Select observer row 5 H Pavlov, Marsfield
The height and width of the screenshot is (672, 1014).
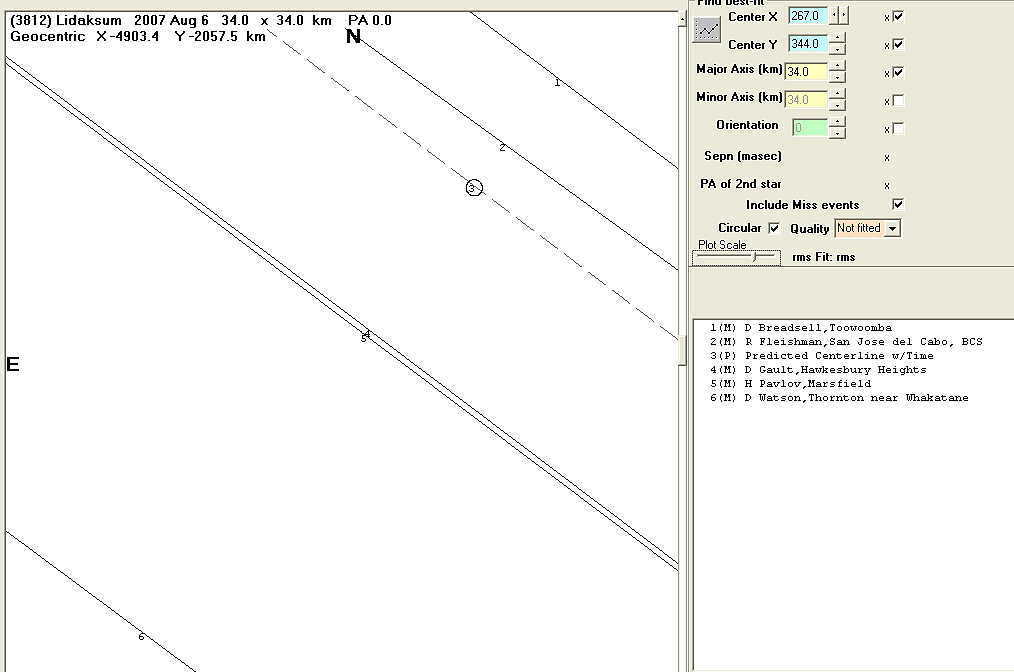[790, 384]
